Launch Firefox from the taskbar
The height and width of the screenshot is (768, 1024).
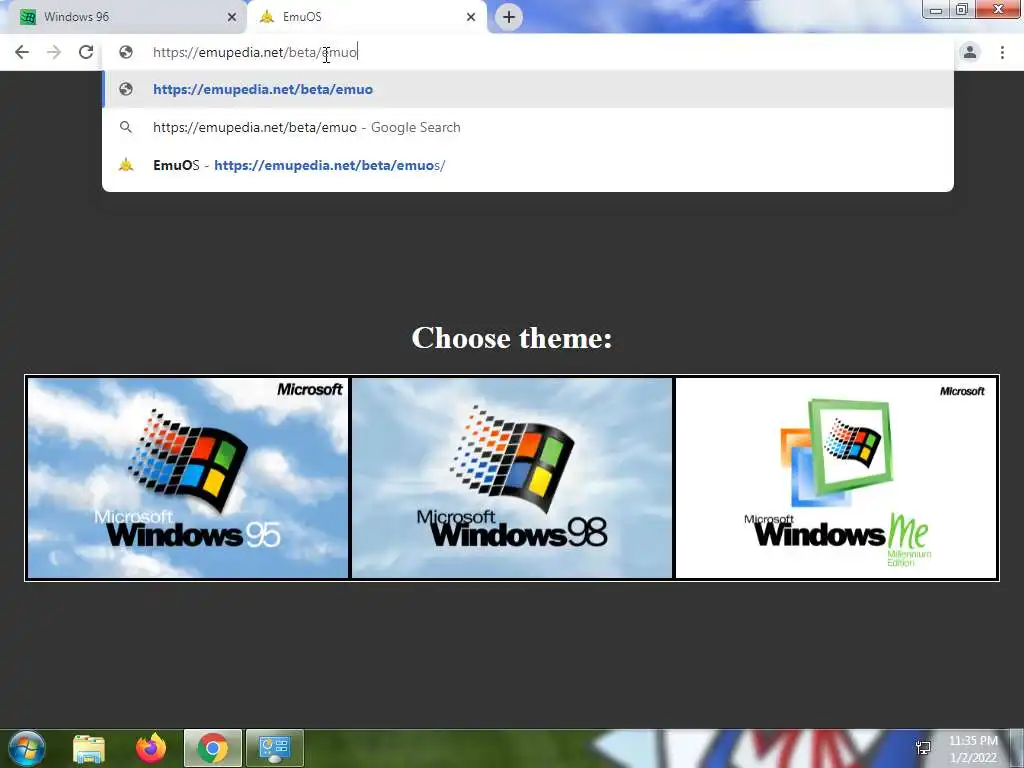pos(151,748)
